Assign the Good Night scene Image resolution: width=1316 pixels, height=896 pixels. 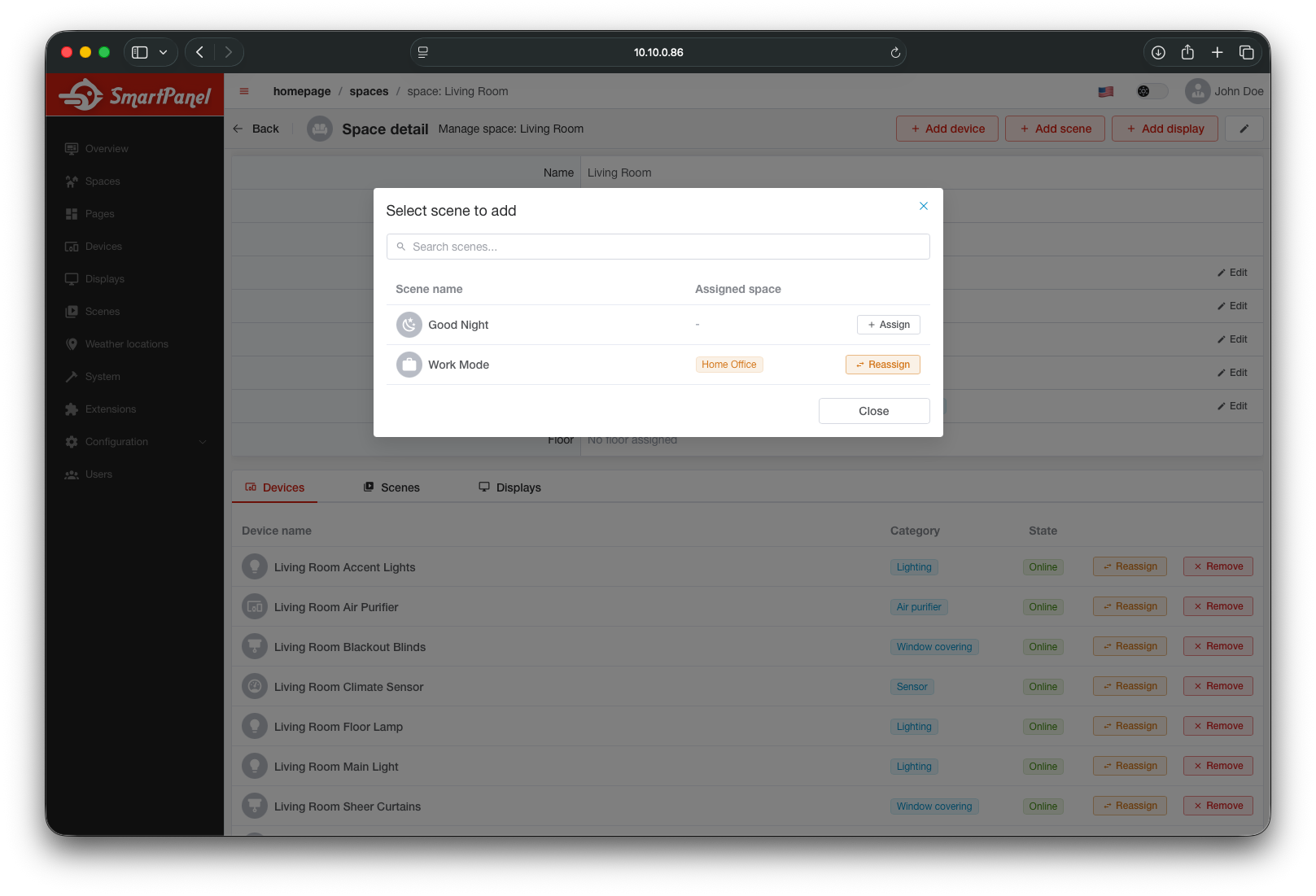coord(888,325)
